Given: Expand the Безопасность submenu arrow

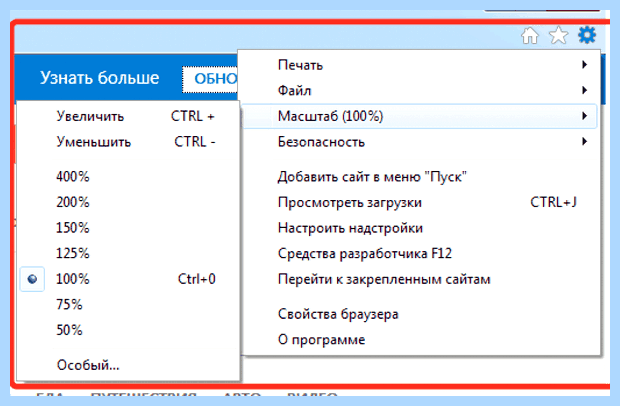Looking at the screenshot, I should tap(584, 142).
